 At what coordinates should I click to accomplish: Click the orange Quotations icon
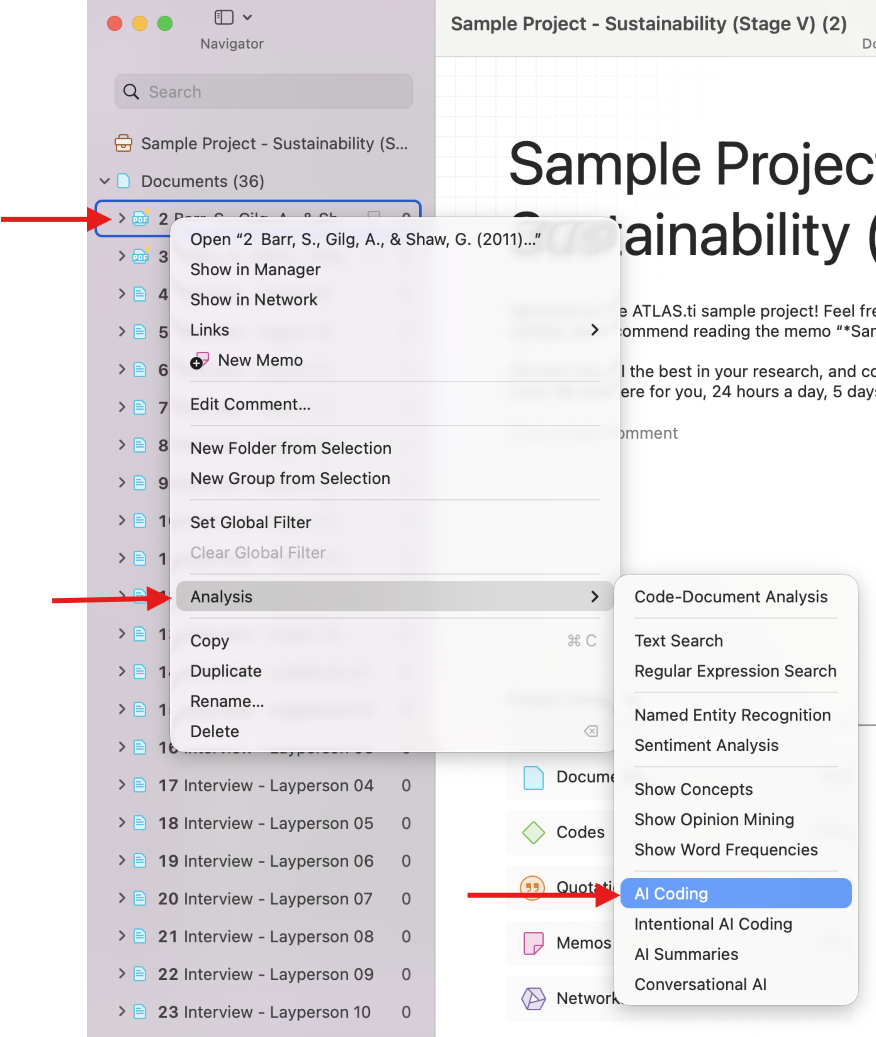click(x=532, y=887)
